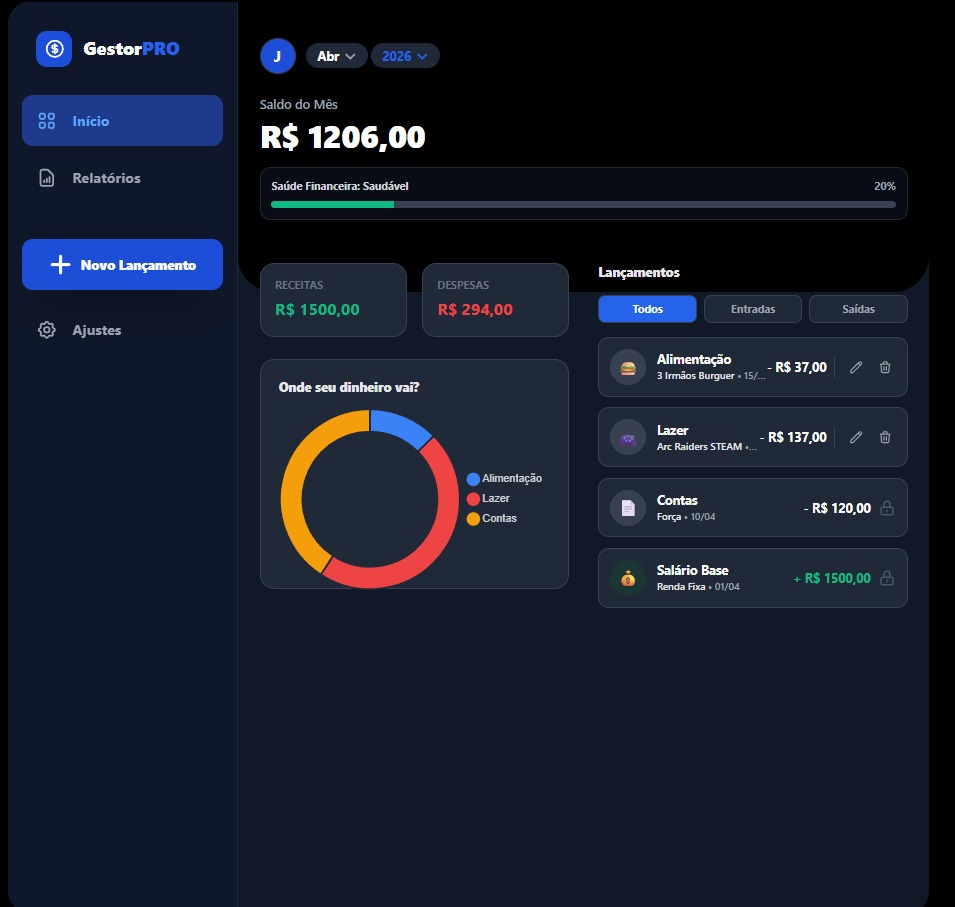Click the Novo Lançamento button
Screen dimensions: 955x907
pos(122,264)
